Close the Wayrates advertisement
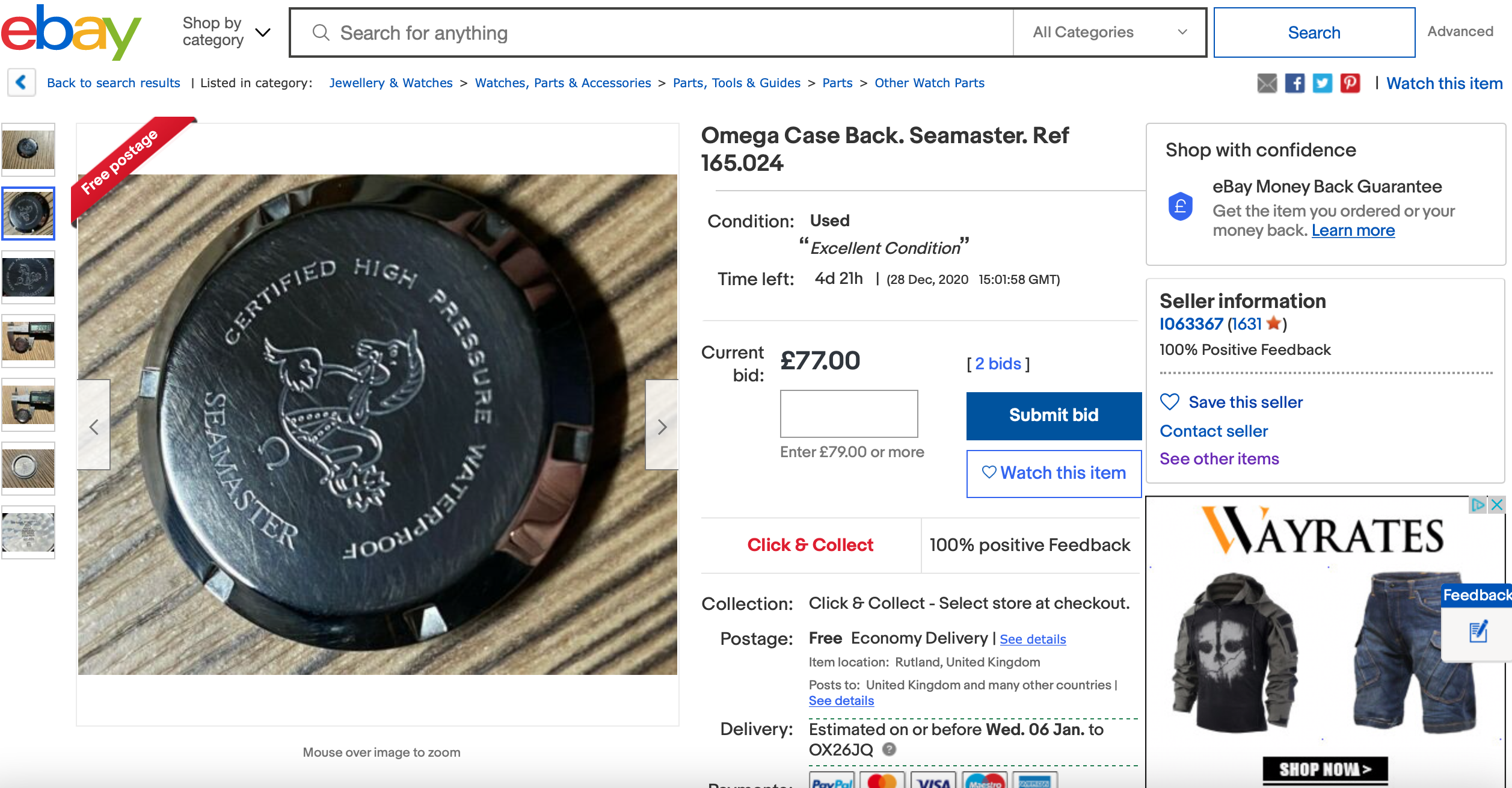This screenshot has width=1512, height=788. 1497,505
